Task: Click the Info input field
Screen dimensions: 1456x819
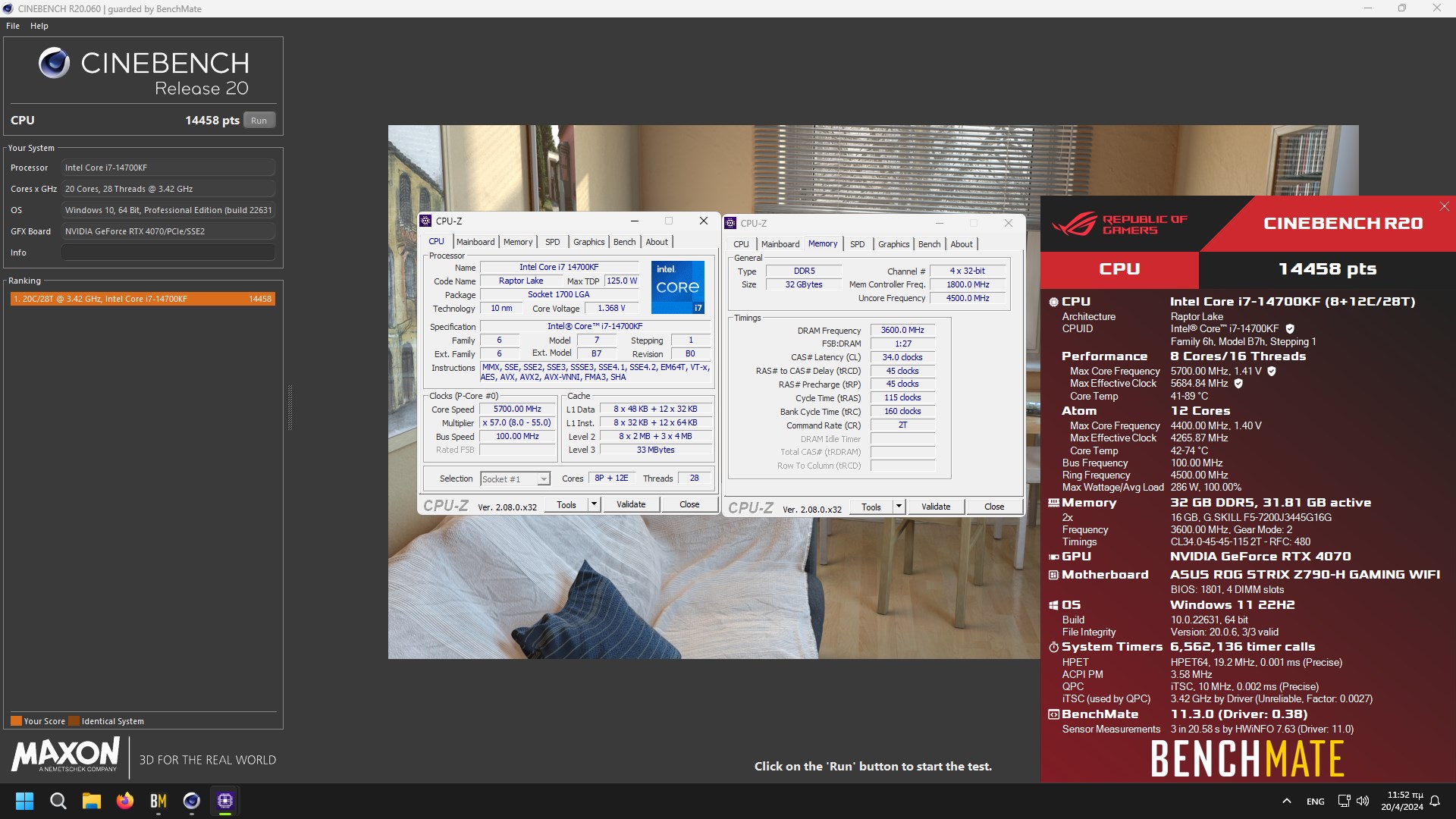Action: click(168, 253)
